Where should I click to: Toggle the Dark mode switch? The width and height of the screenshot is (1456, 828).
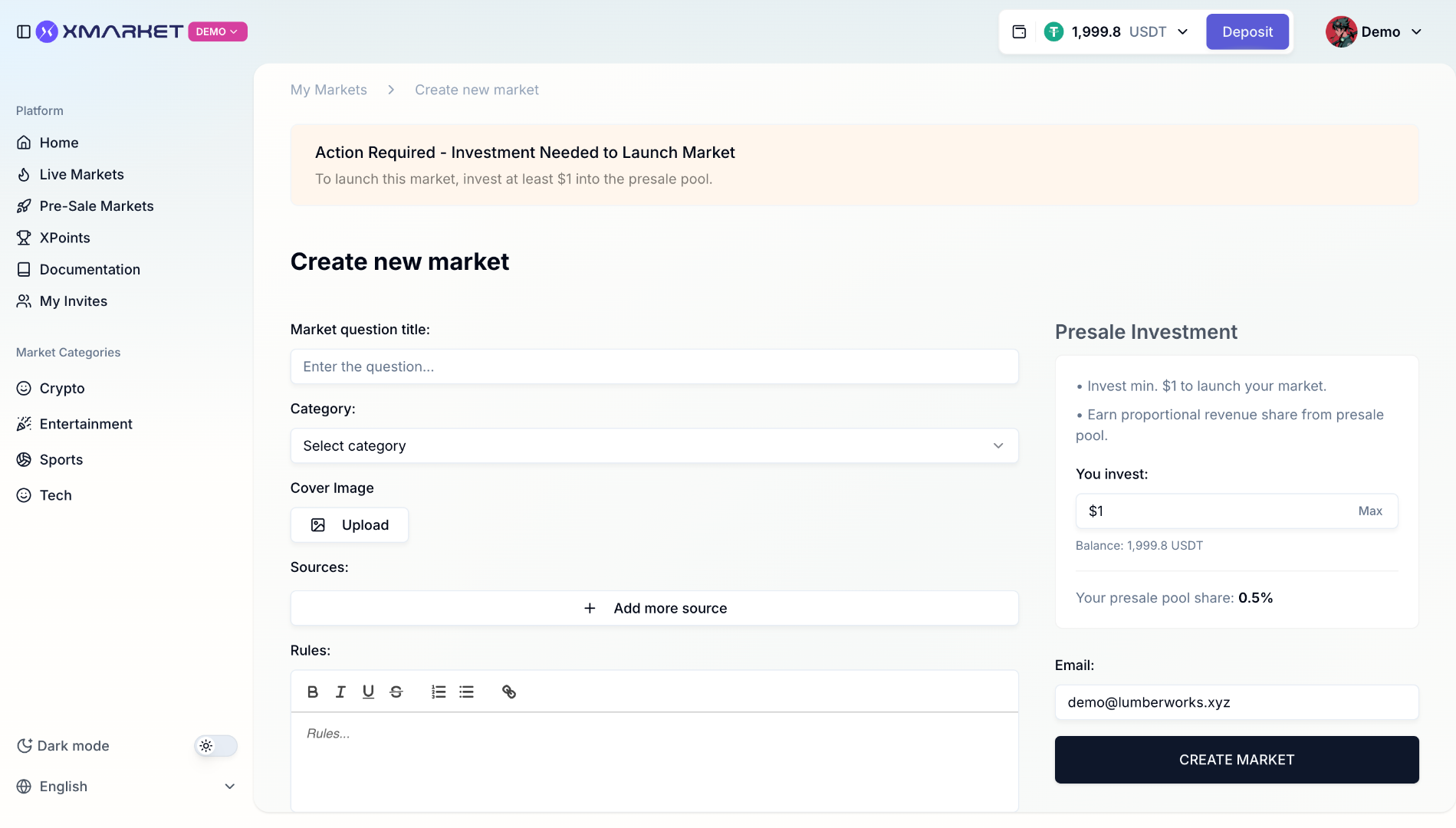coord(215,746)
